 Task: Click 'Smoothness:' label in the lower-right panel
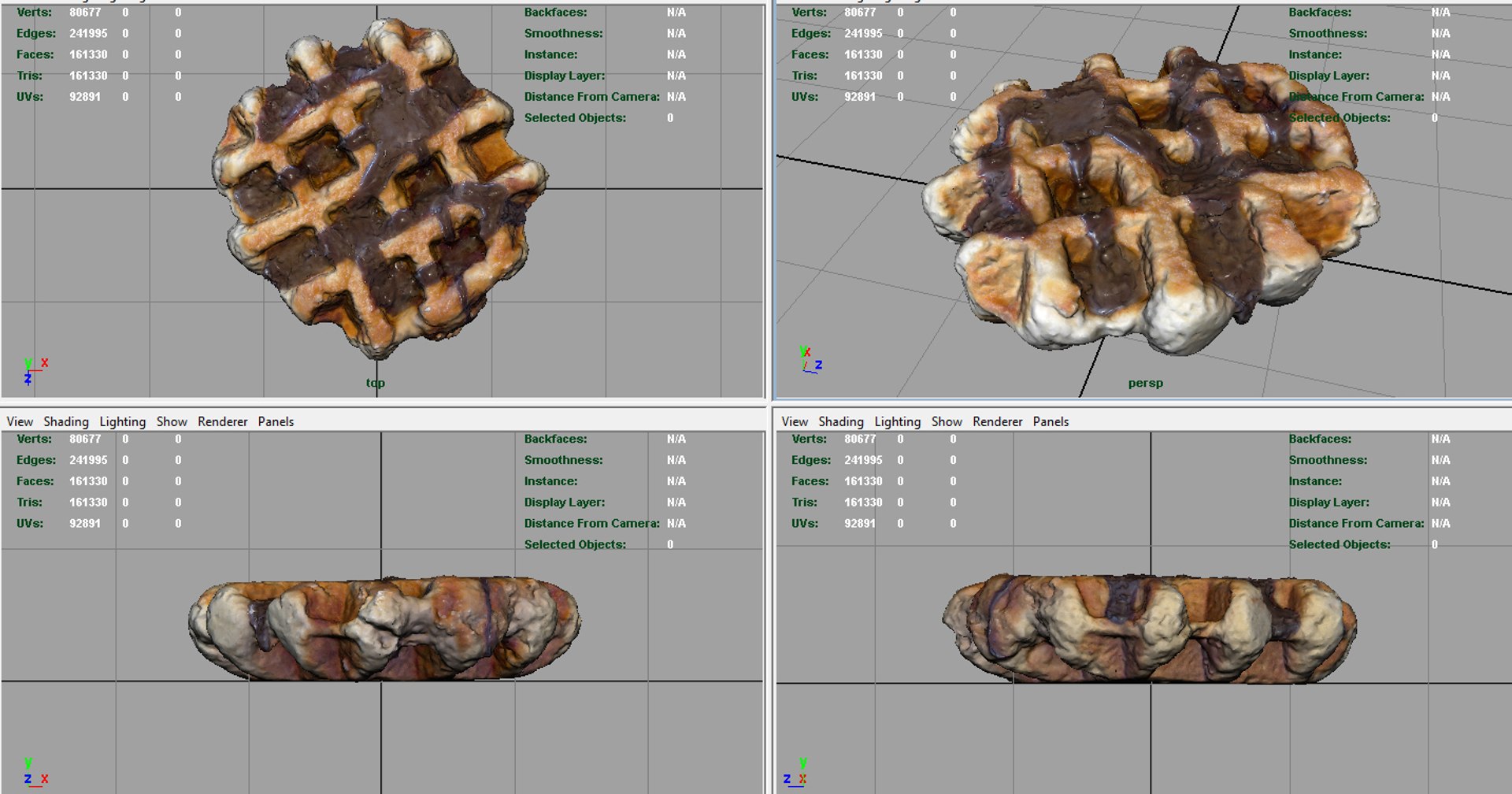pyautogui.click(x=1328, y=460)
